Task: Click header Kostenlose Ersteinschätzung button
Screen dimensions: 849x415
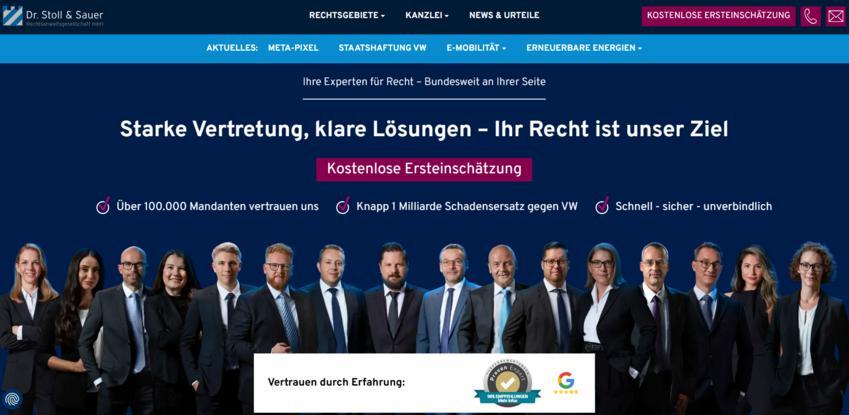Action: coord(719,16)
